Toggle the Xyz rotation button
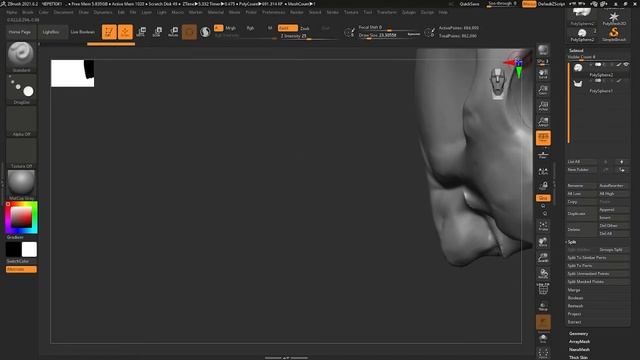This screenshot has width=640, height=360. click(x=543, y=198)
